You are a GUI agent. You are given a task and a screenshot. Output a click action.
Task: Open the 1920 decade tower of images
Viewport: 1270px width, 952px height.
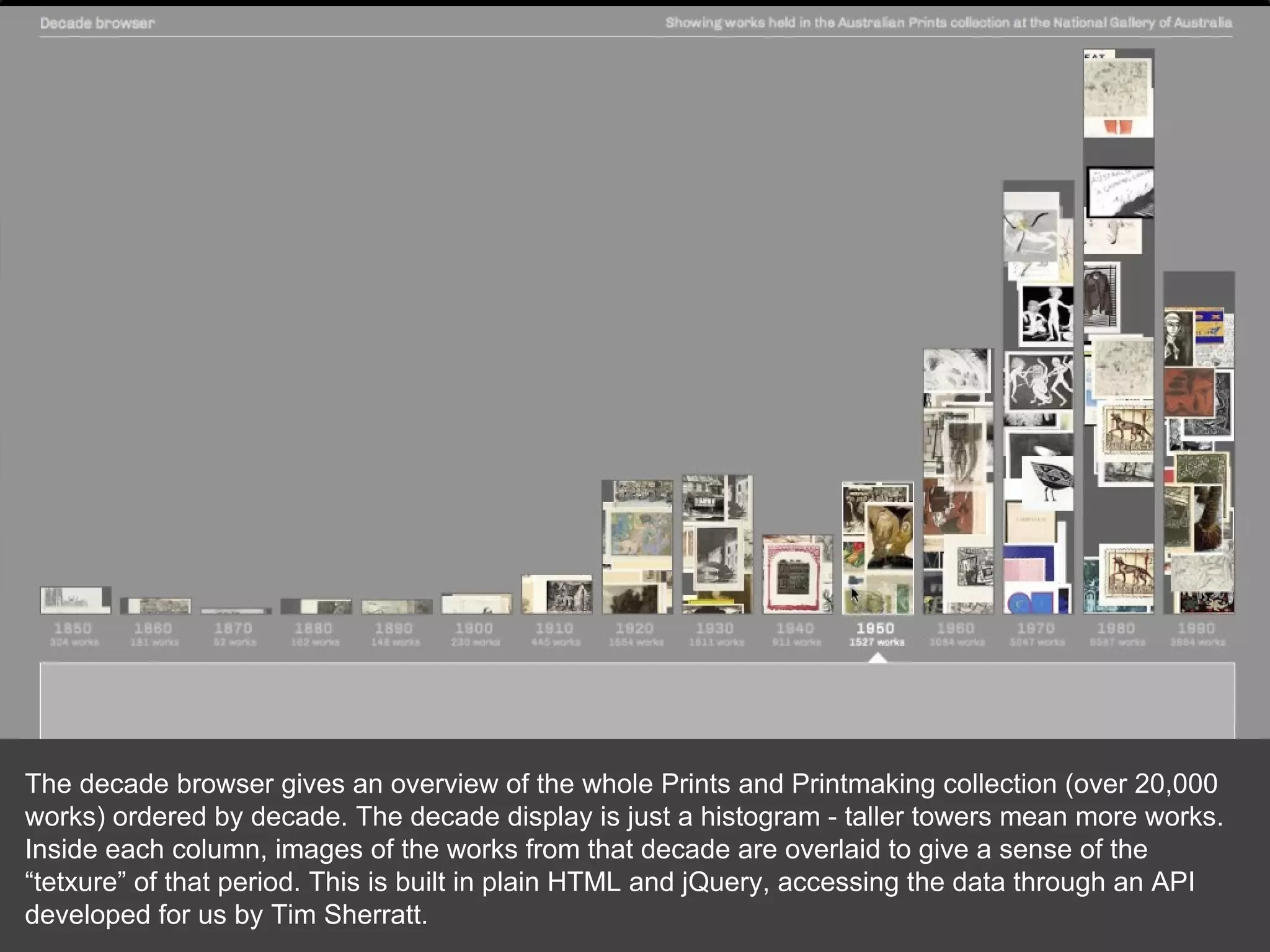pos(637,547)
